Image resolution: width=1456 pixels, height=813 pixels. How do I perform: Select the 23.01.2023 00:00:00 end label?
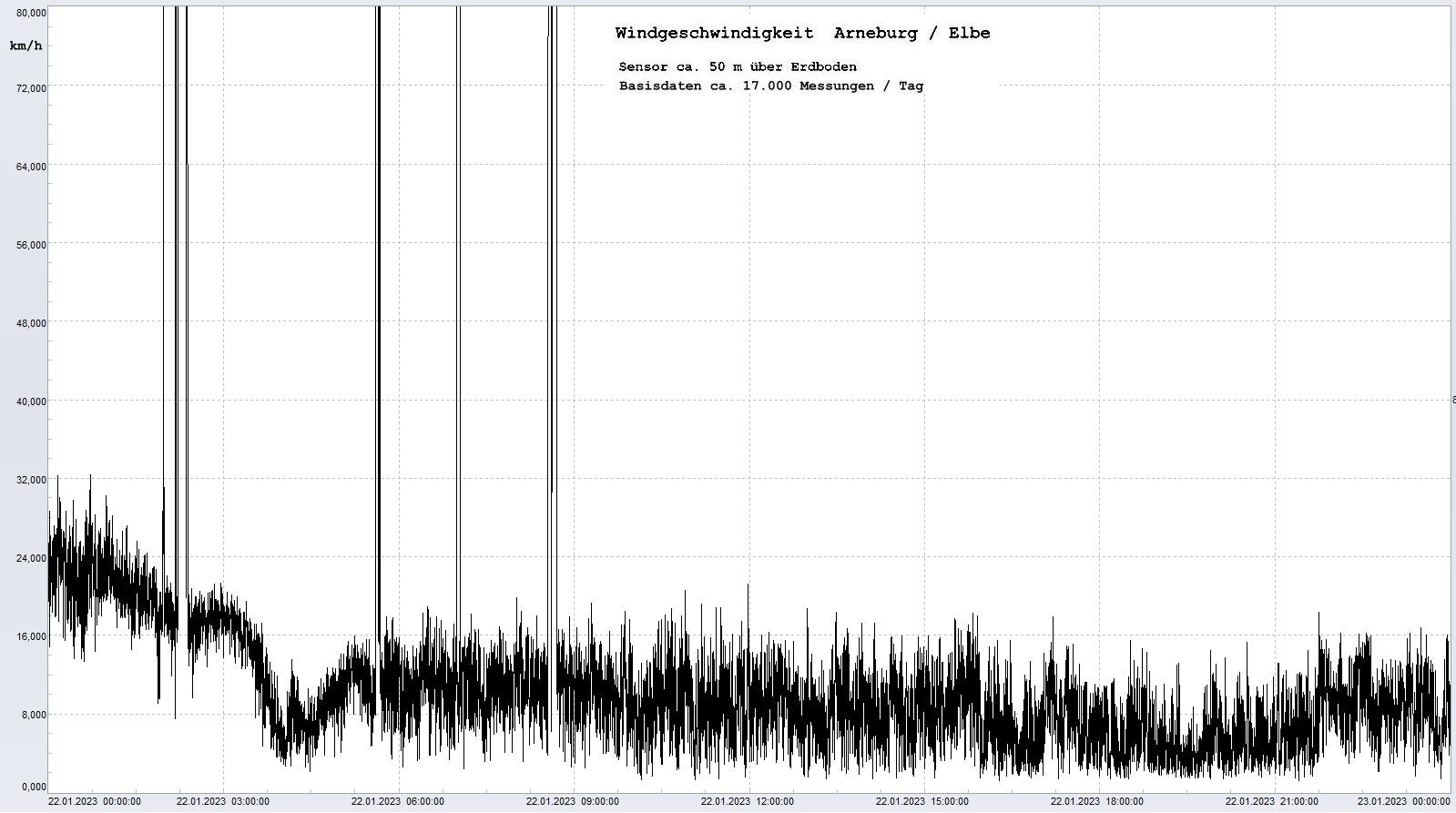[1403, 802]
